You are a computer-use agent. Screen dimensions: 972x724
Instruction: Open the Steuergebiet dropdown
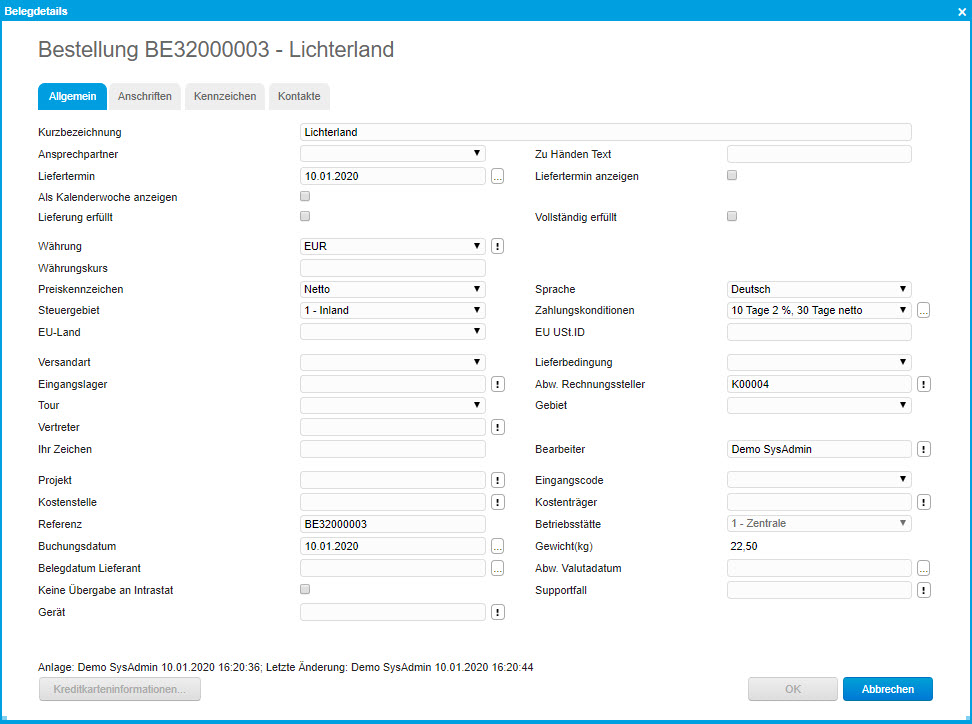[392, 310]
